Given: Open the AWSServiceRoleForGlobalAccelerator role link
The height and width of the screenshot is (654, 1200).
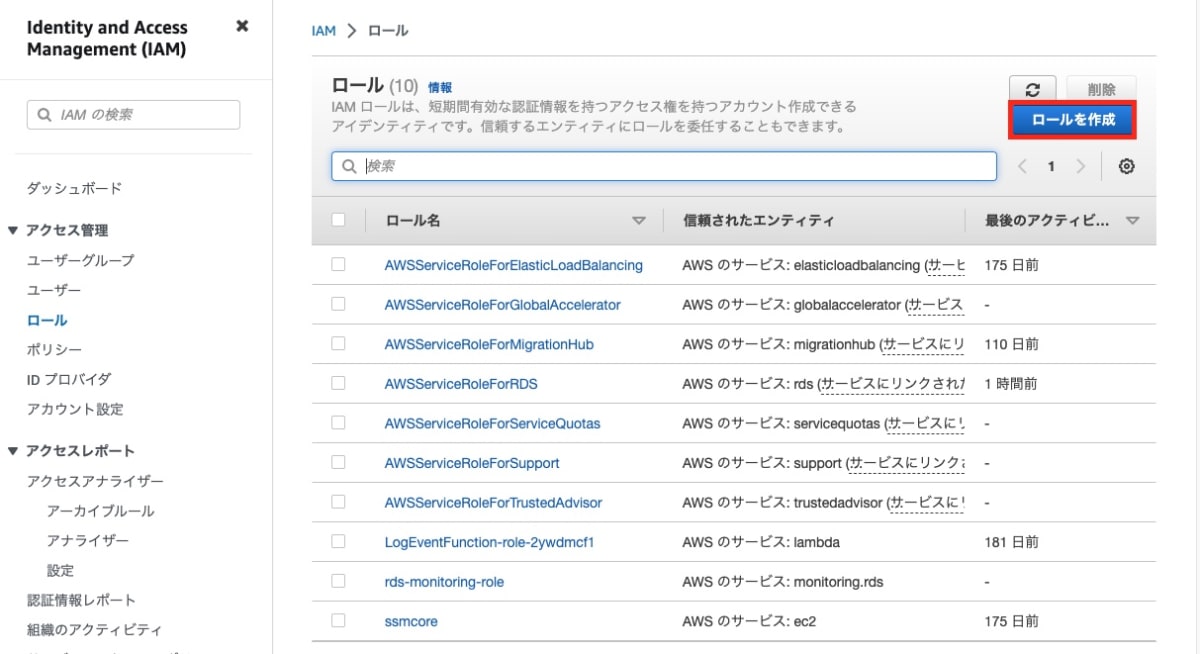Looking at the screenshot, I should click(503, 304).
